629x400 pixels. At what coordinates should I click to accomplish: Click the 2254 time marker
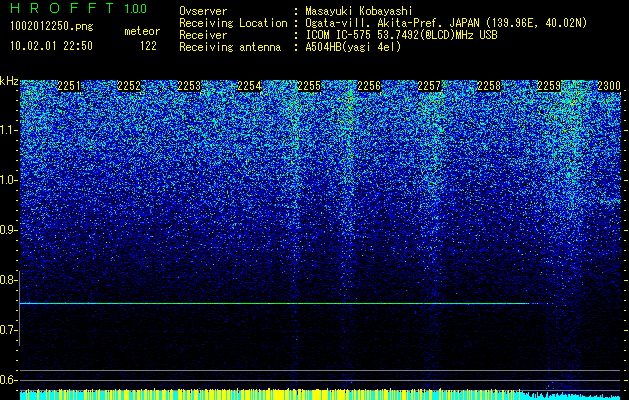click(249, 86)
